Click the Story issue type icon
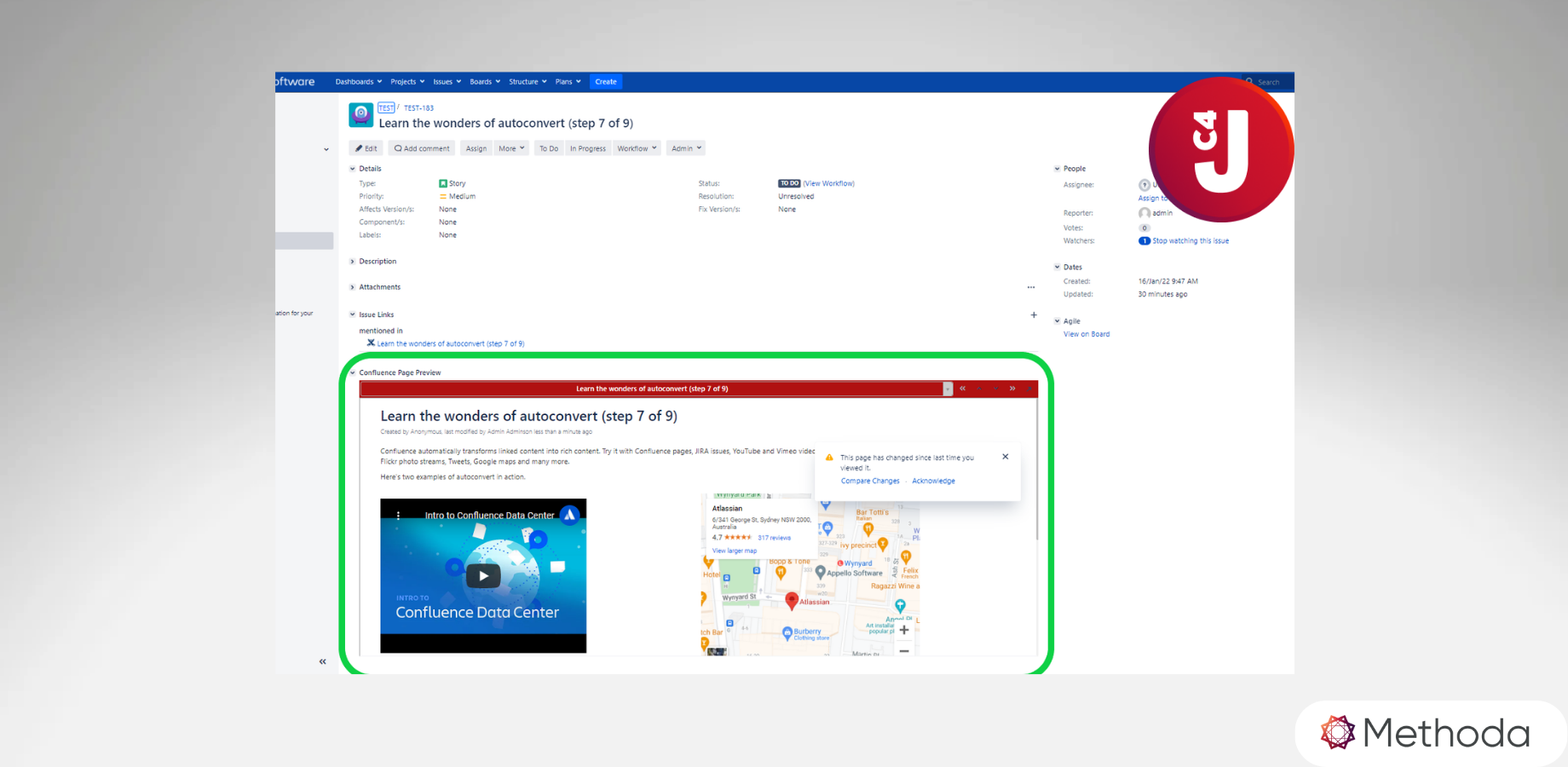1568x767 pixels. coord(443,183)
